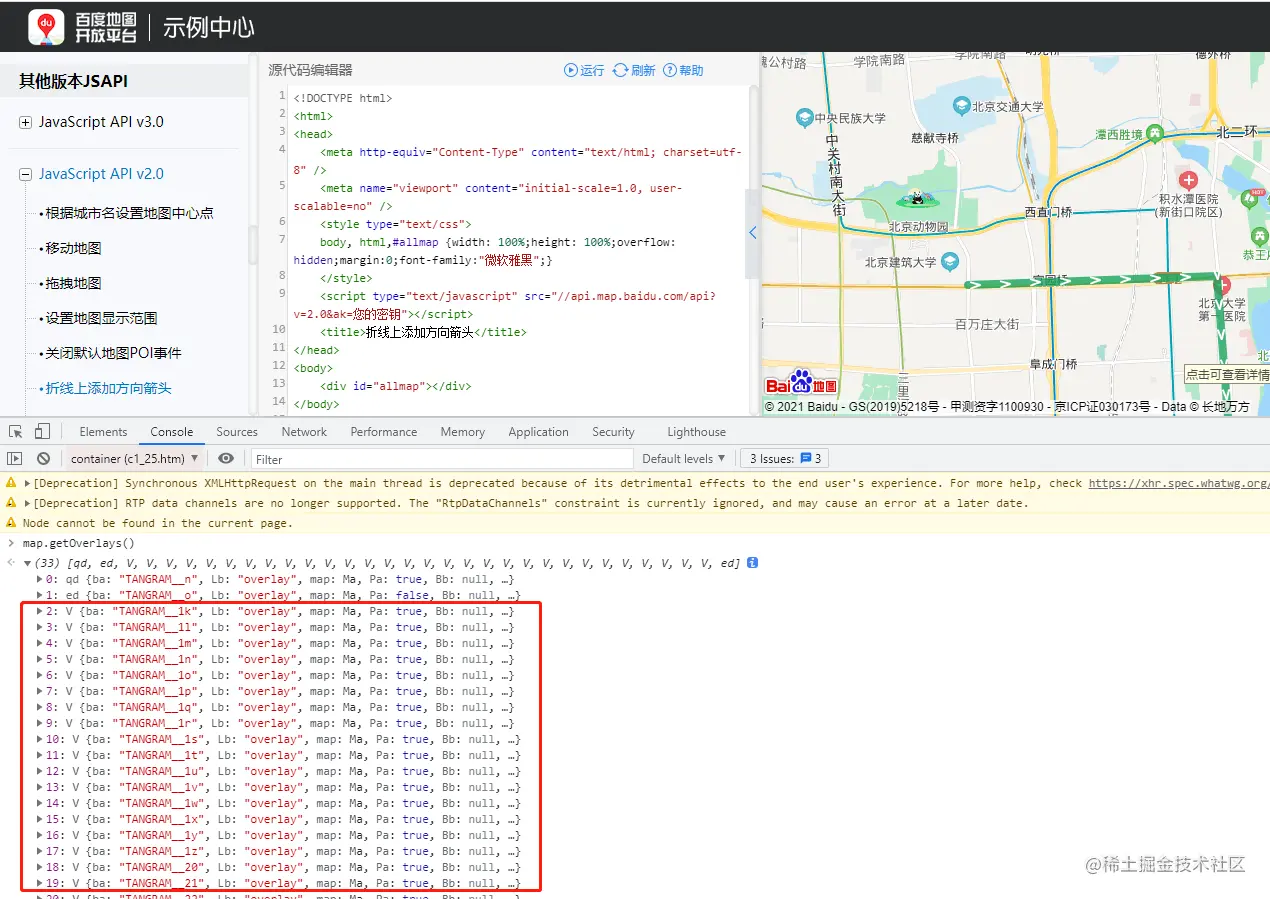Click the 中央民族大学 marker icon on map
Screen dimensions: 1270x899
pos(804,118)
